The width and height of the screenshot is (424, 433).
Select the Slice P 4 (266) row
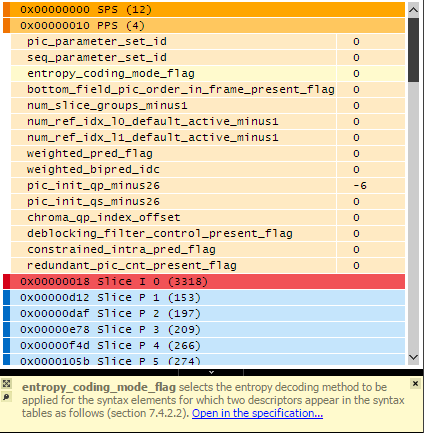click(204, 345)
